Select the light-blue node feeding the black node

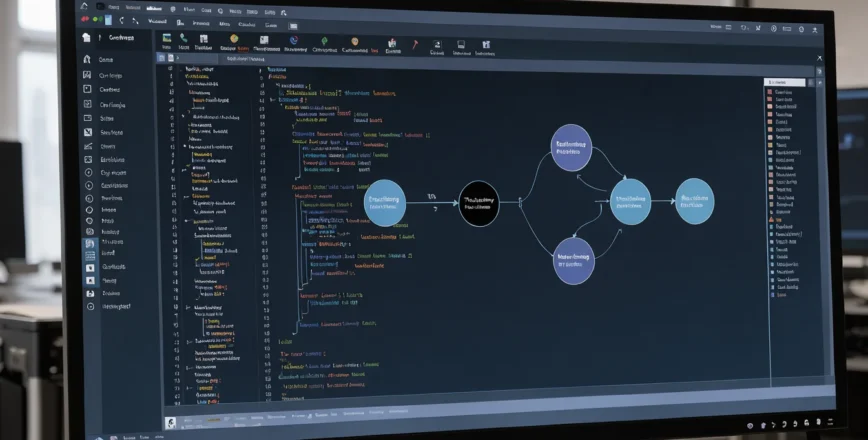pyautogui.click(x=385, y=203)
